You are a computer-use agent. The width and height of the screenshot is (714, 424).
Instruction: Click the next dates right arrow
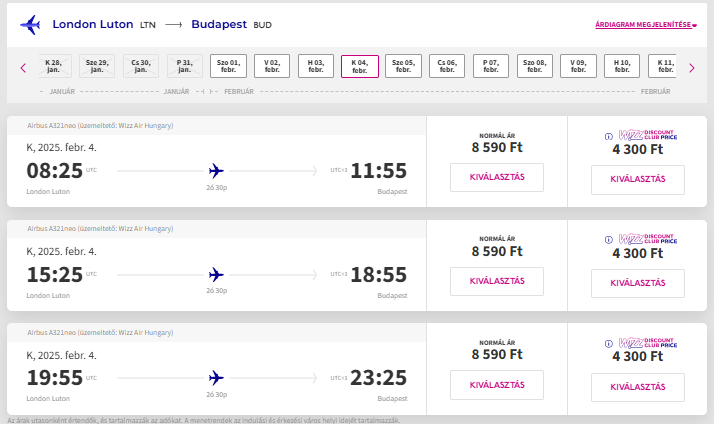pos(690,68)
